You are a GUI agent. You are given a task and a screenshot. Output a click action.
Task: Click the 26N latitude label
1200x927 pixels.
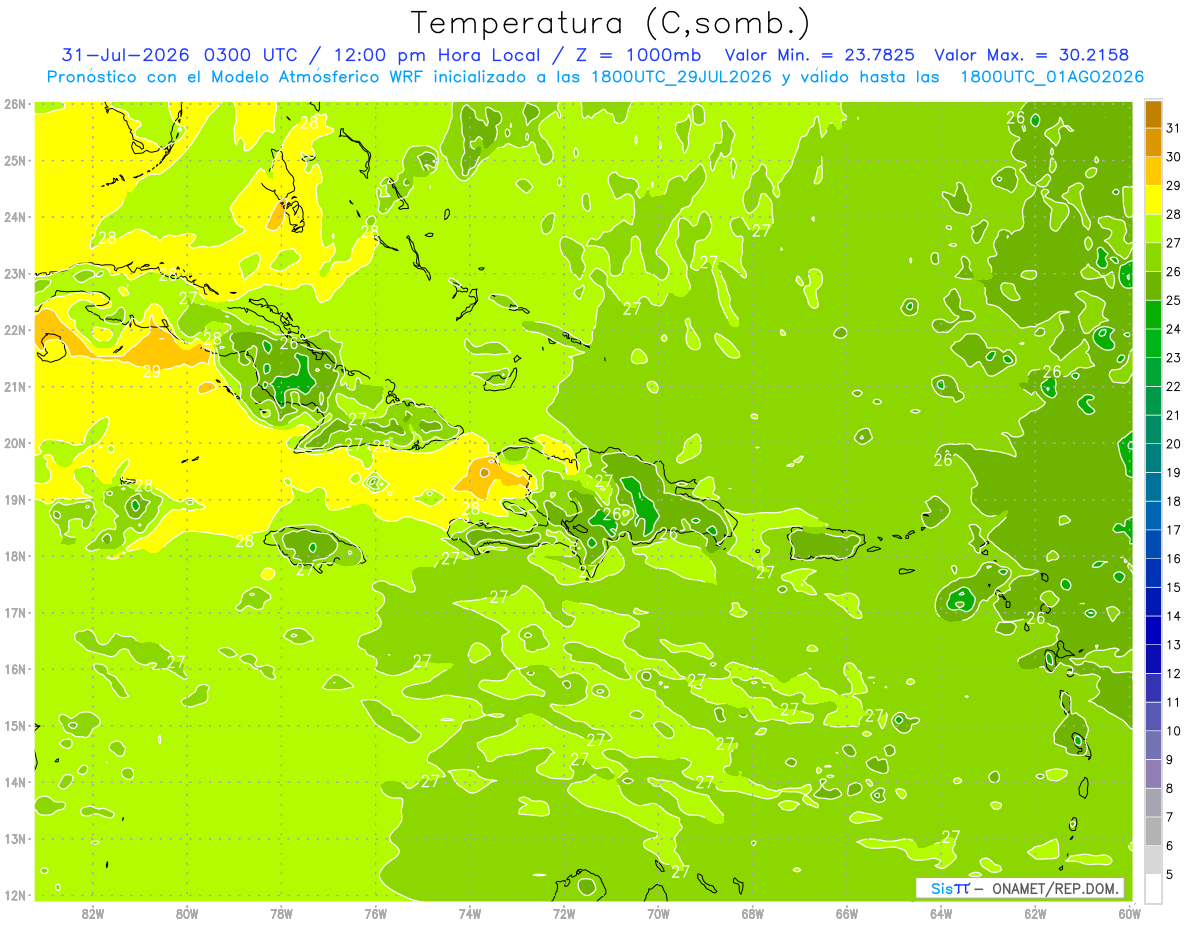[15, 104]
